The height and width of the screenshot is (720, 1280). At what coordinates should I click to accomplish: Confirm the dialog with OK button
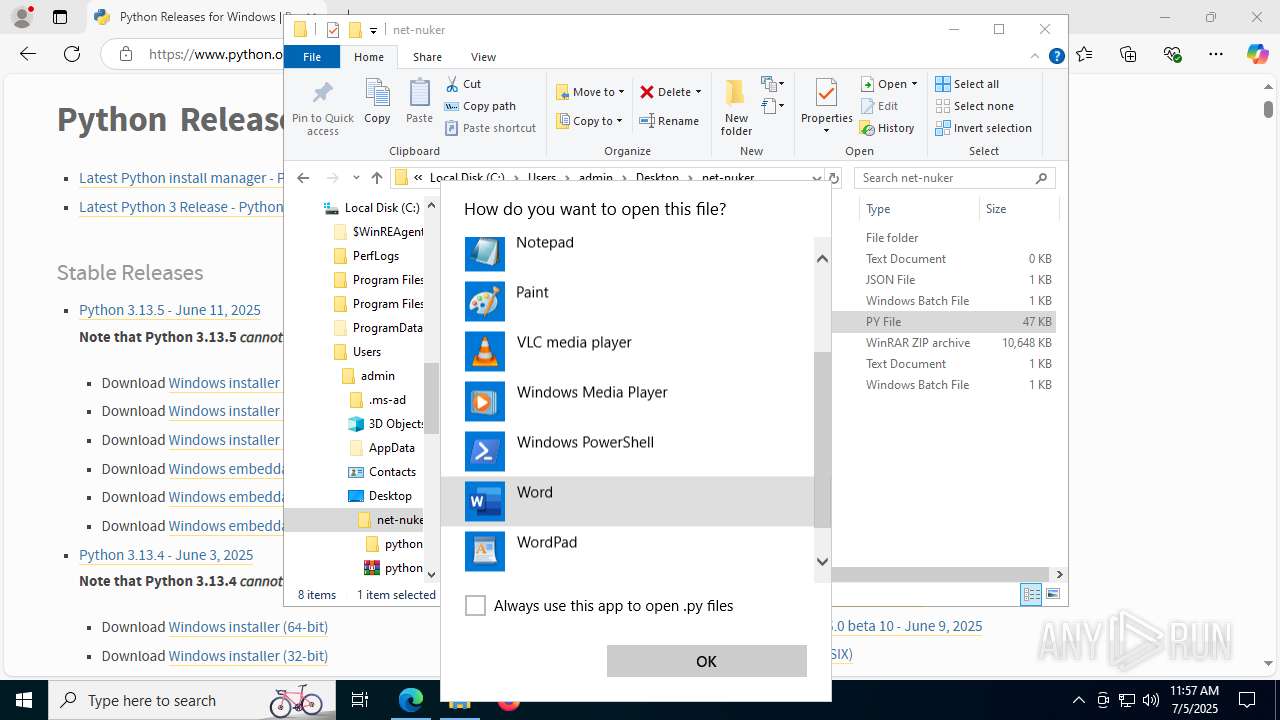point(706,661)
